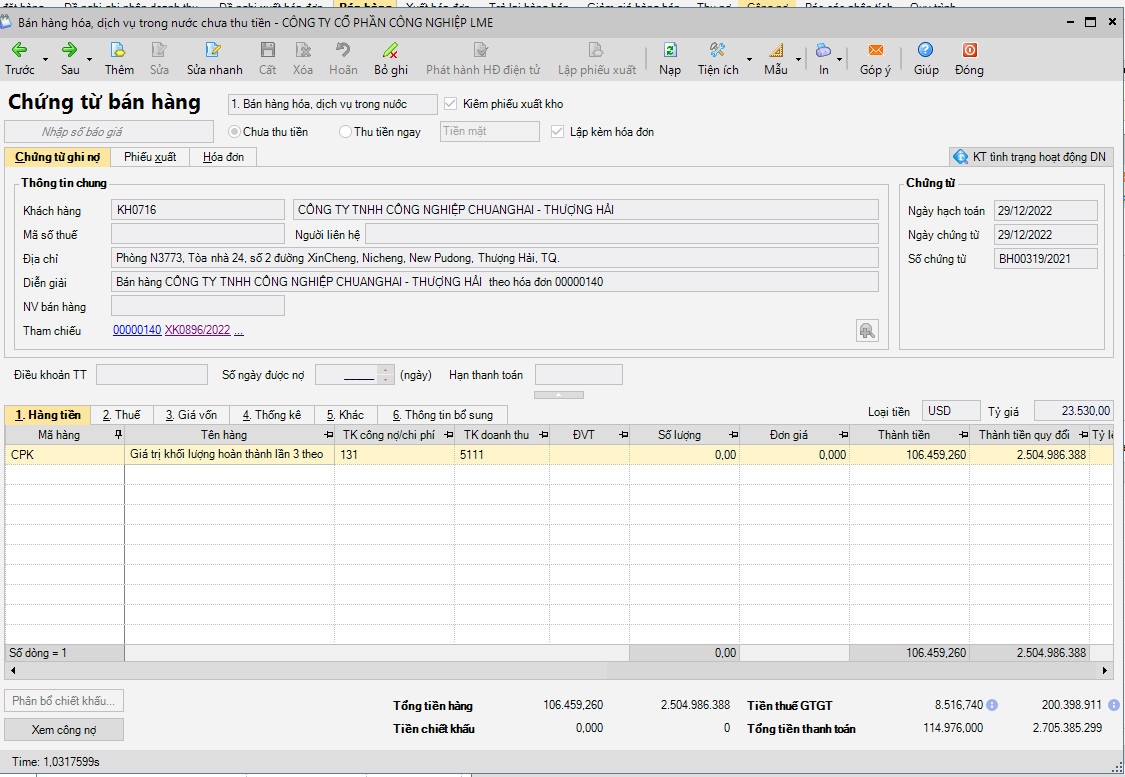Pin the Đơn giá column
Viewport: 1125px width, 777px height.
click(x=843, y=435)
